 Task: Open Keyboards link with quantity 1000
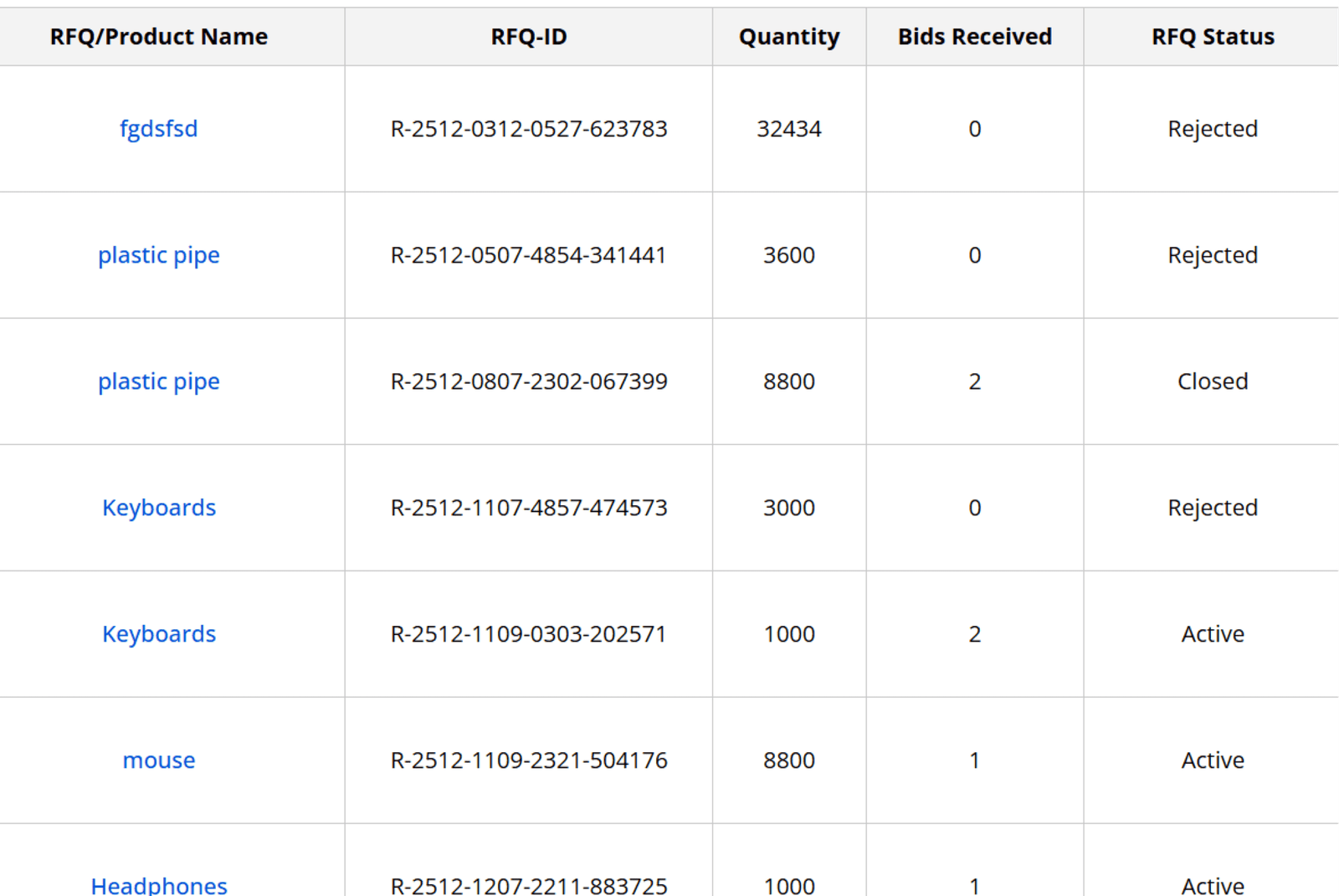coord(158,634)
